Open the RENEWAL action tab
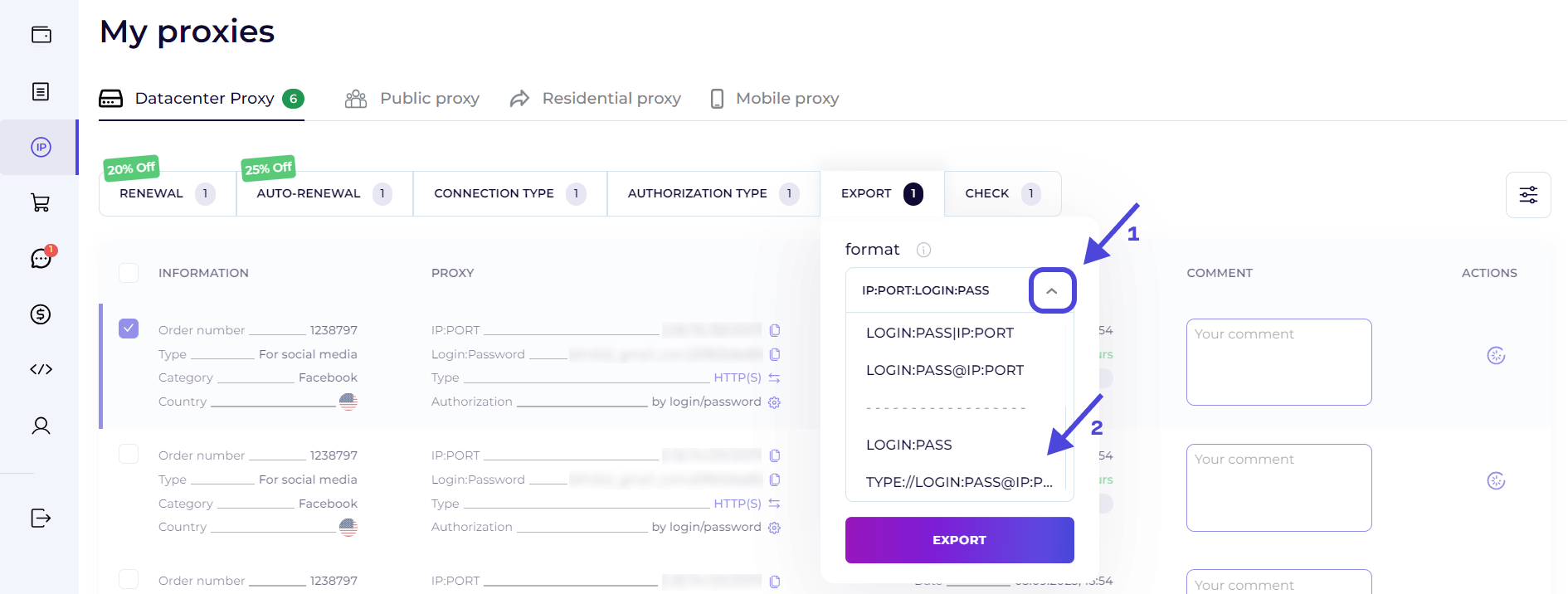This screenshot has height=594, width=1568. tap(168, 193)
